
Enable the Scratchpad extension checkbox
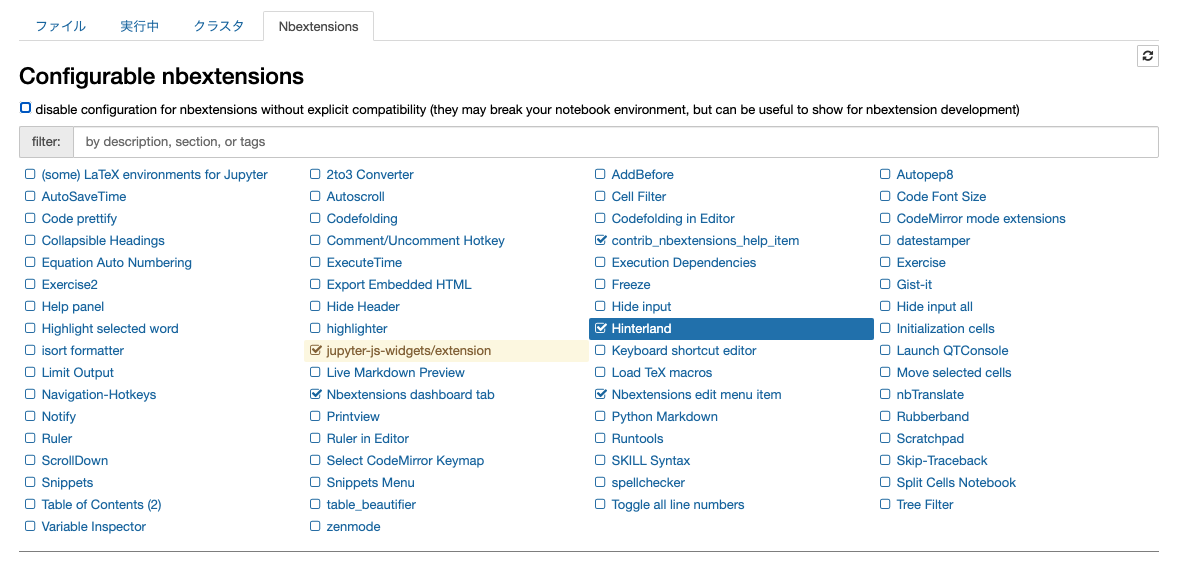point(885,438)
